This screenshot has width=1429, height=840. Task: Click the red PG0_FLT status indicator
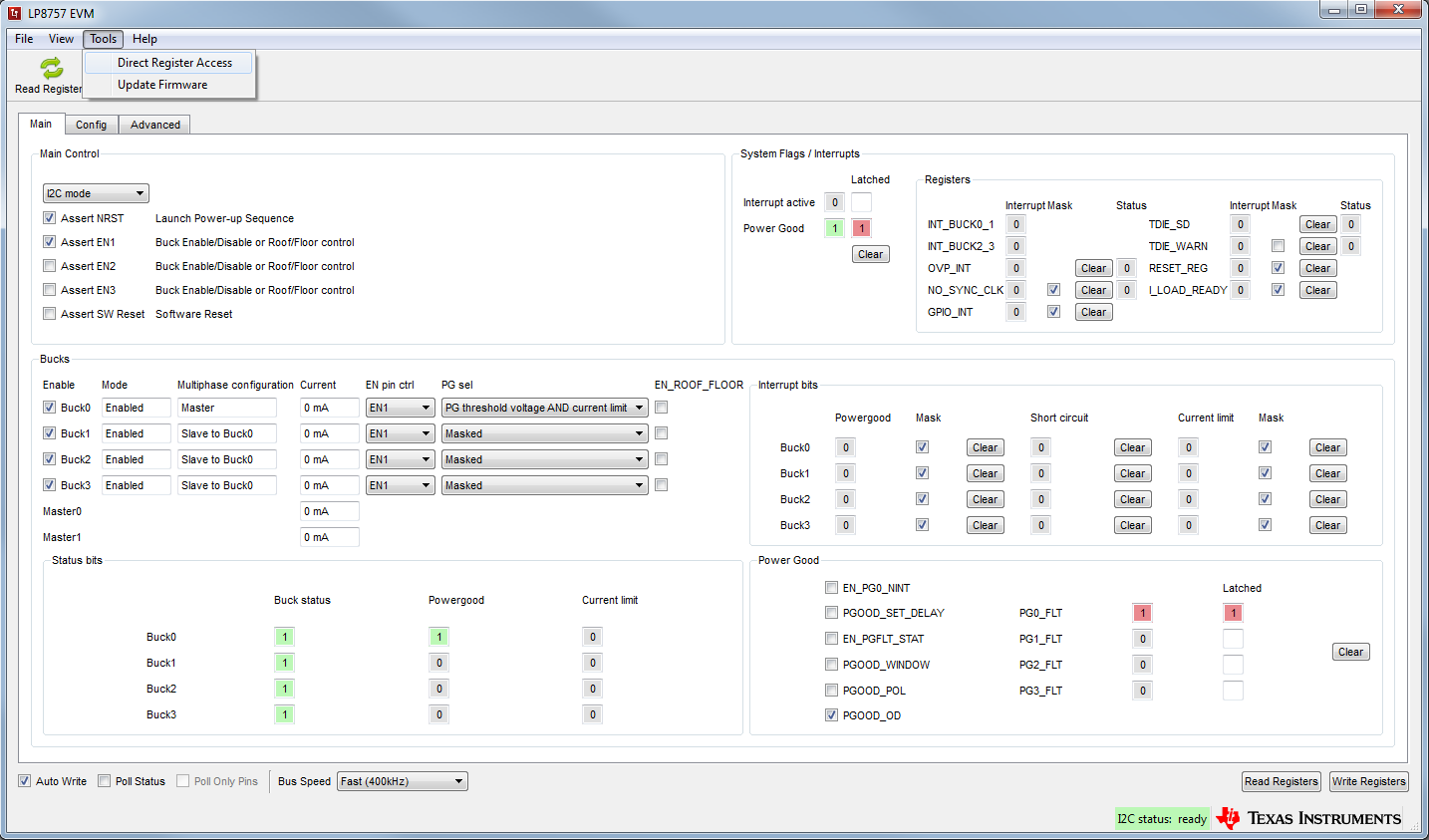pyautogui.click(x=1143, y=613)
